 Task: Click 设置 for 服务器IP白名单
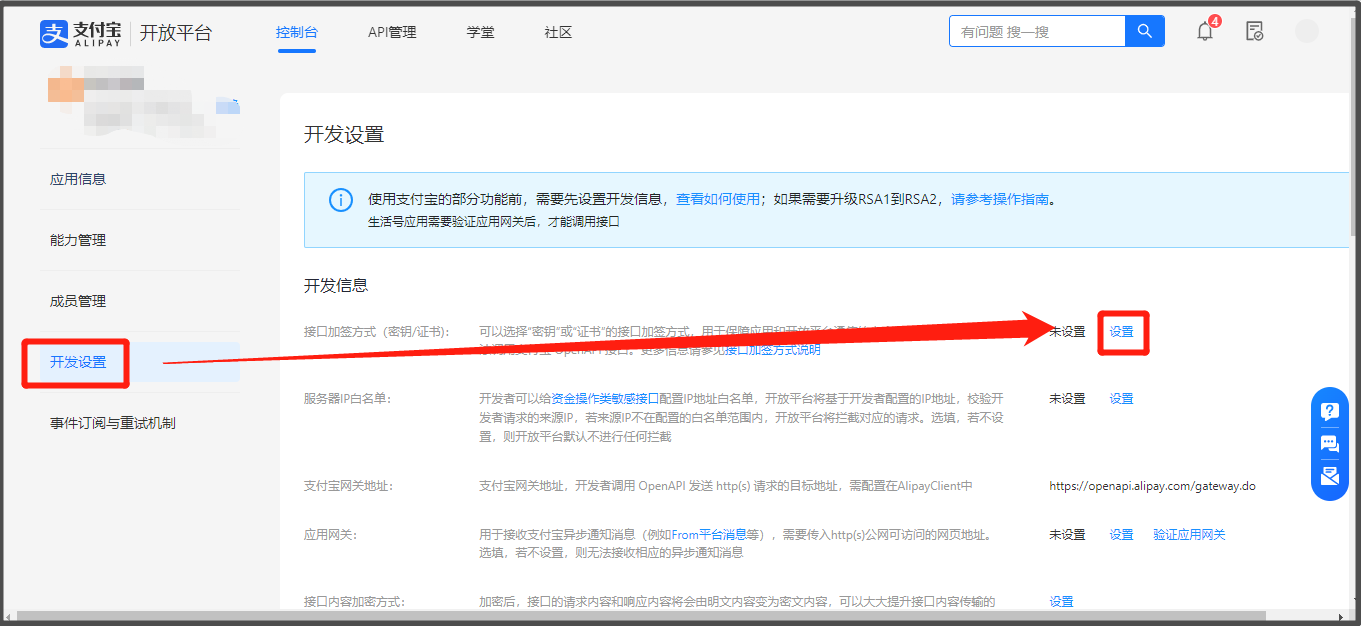[1122, 398]
